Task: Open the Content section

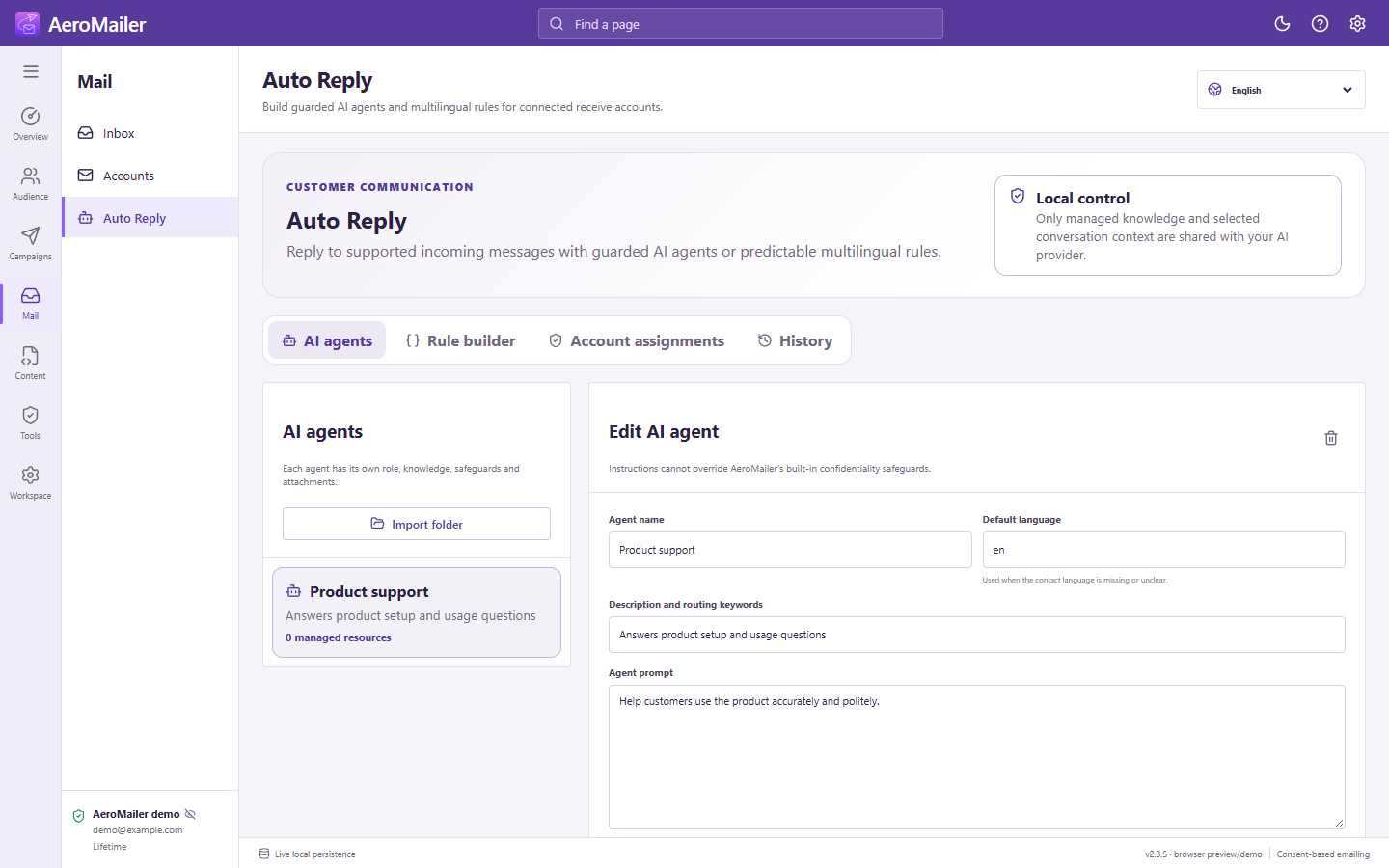Action: pyautogui.click(x=31, y=363)
